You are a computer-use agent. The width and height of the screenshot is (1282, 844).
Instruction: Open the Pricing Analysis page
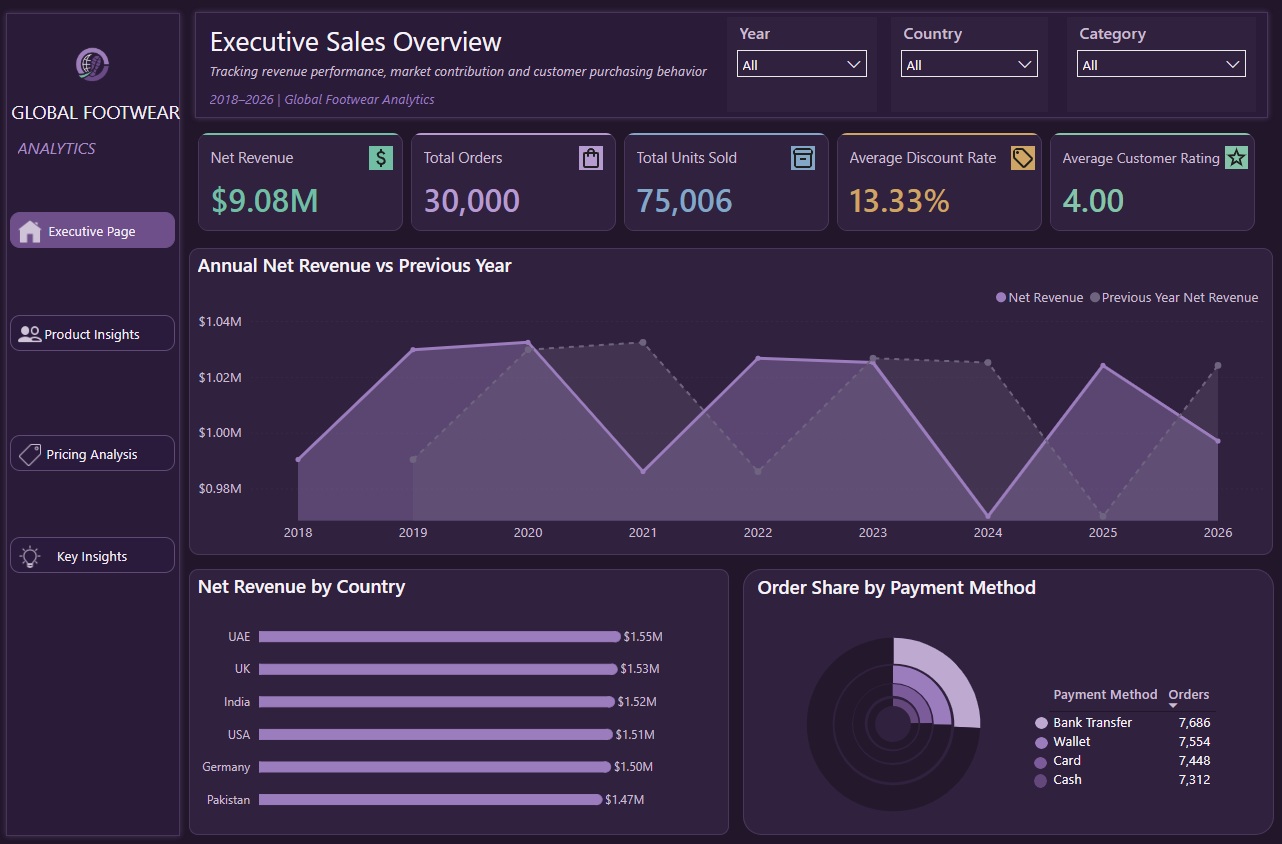pos(92,453)
